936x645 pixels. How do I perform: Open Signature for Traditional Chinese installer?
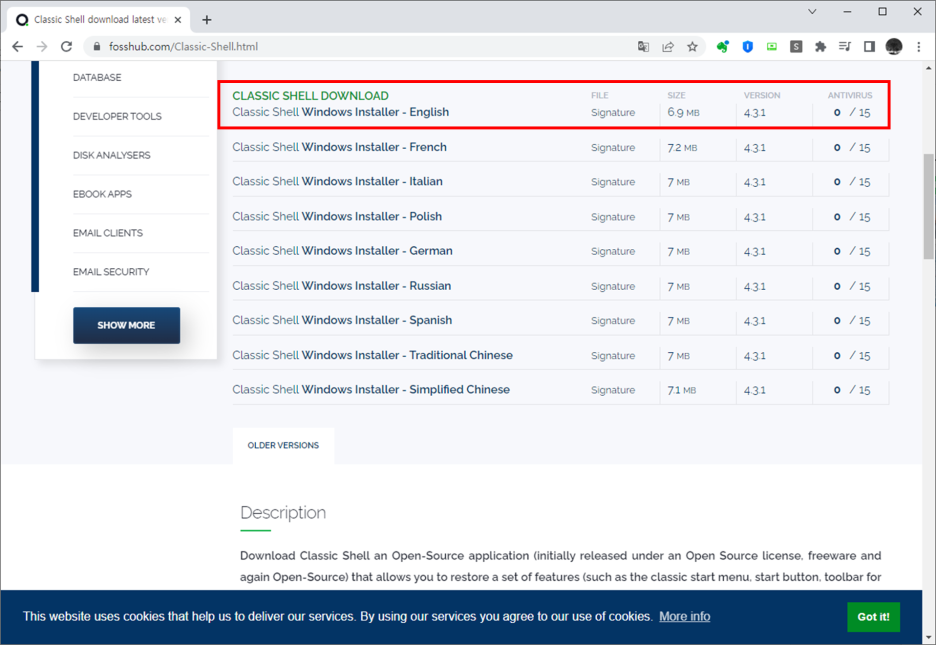613,356
